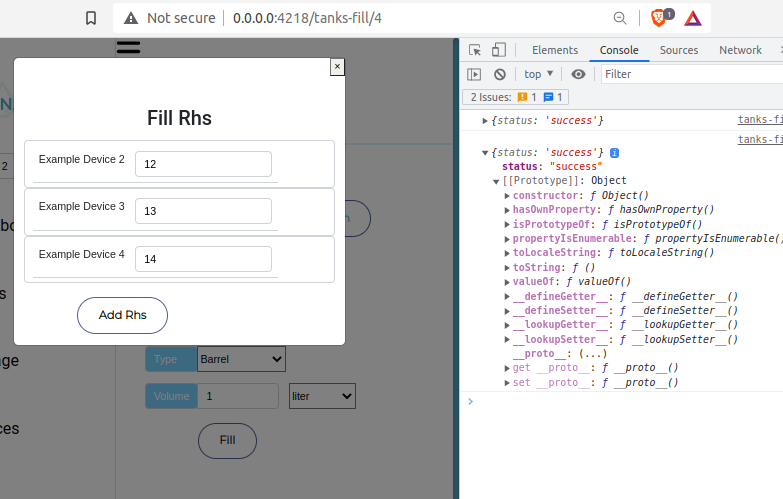The image size is (783, 499).
Task: Switch to the Sources tab
Action: pyautogui.click(x=678, y=50)
